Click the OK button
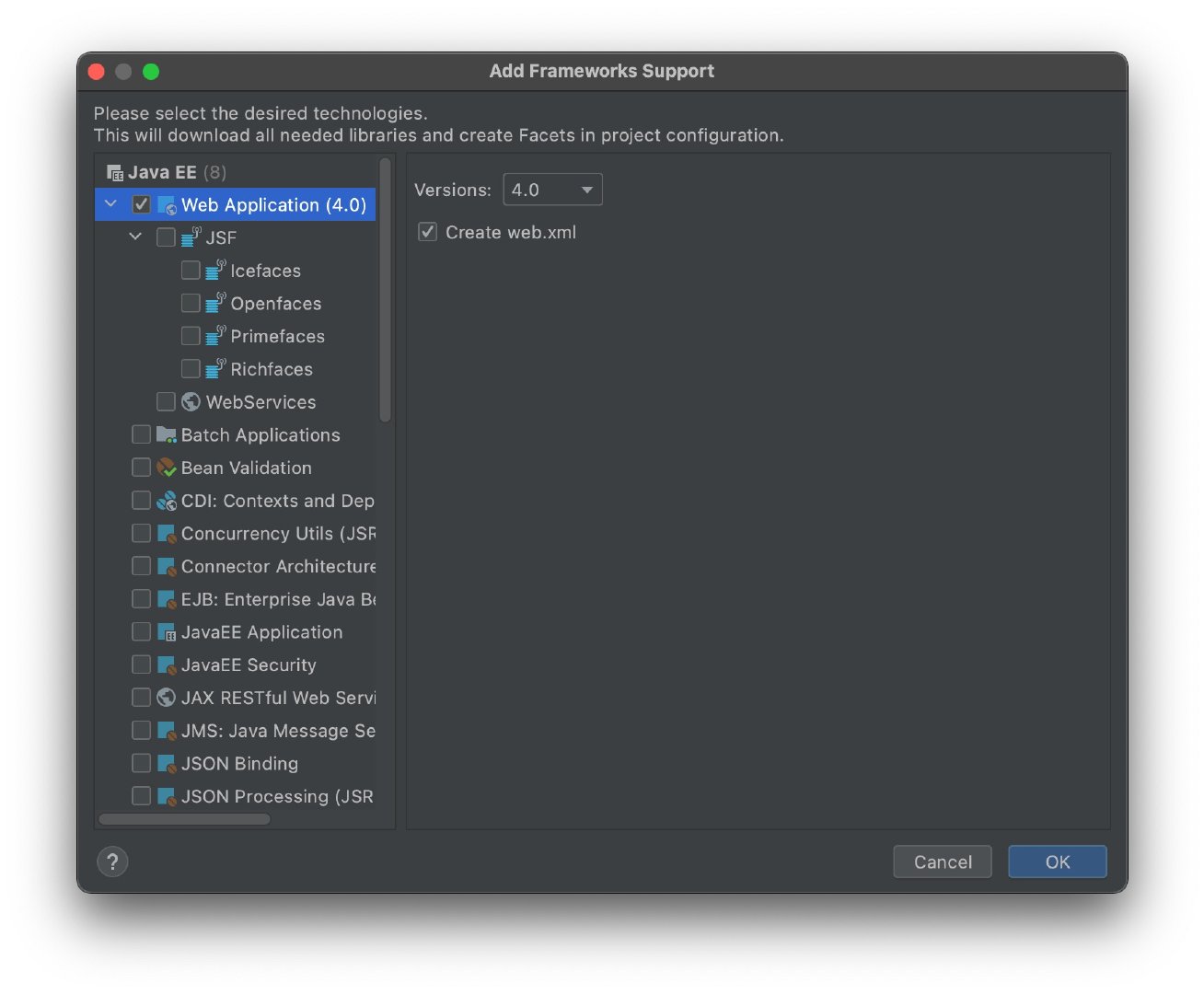Viewport: 1204px width, 994px height. tap(1058, 862)
